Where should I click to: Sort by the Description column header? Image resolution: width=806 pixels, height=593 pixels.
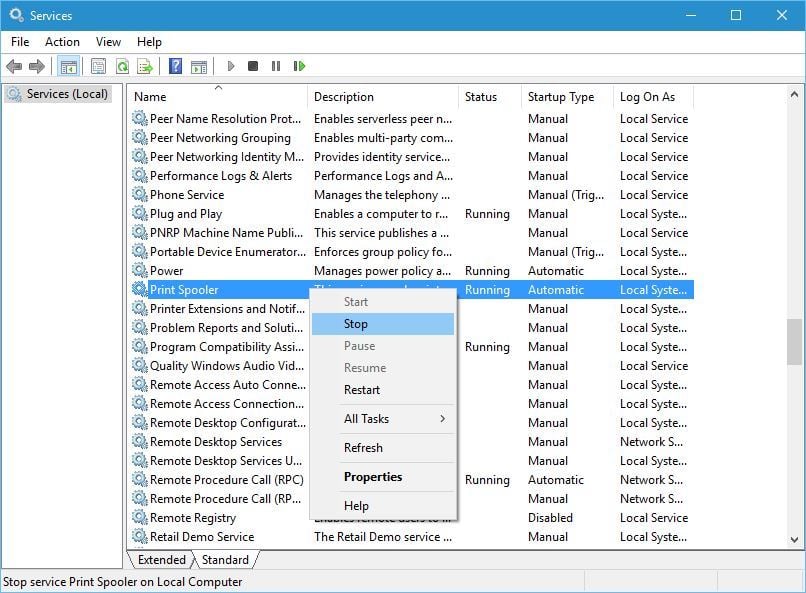[x=383, y=97]
